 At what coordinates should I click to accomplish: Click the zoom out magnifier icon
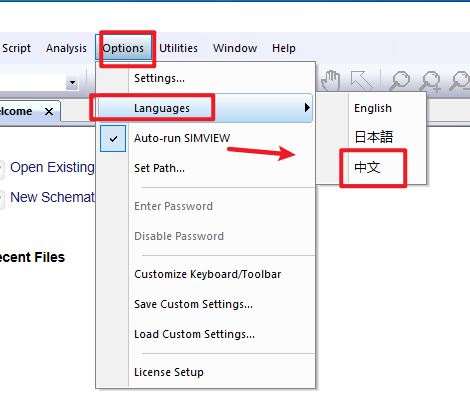[460, 81]
